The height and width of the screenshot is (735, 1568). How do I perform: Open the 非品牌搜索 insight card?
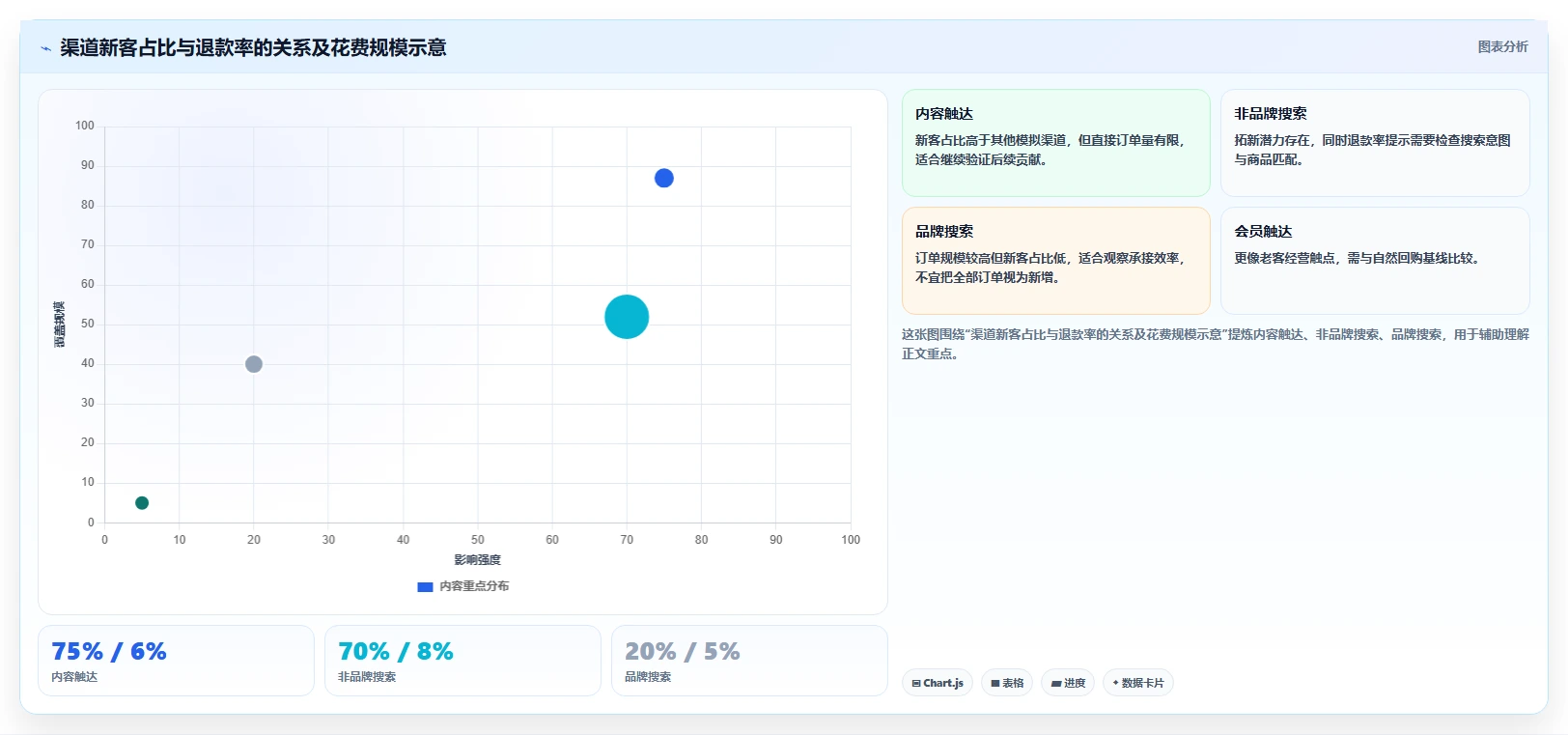[1375, 143]
